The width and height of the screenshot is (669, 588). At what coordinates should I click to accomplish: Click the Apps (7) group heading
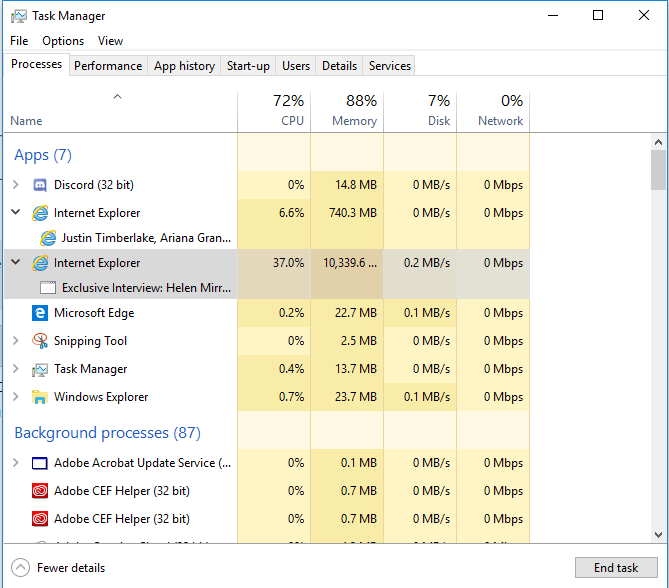43,155
